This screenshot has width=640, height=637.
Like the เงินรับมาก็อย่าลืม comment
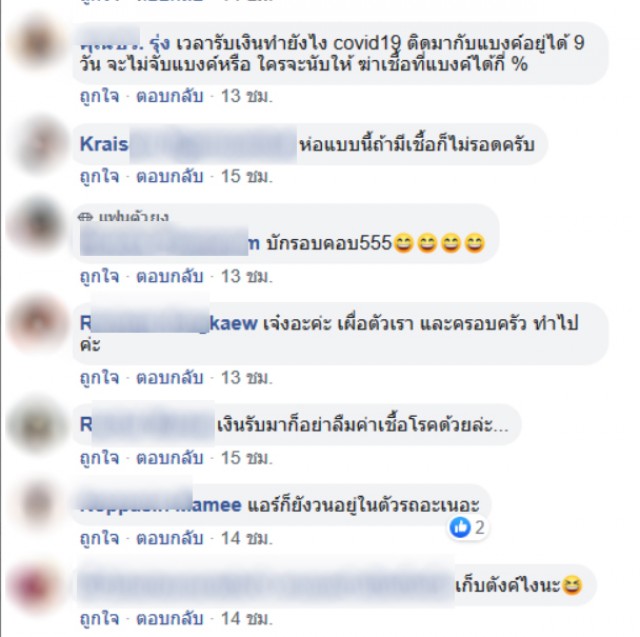100,458
